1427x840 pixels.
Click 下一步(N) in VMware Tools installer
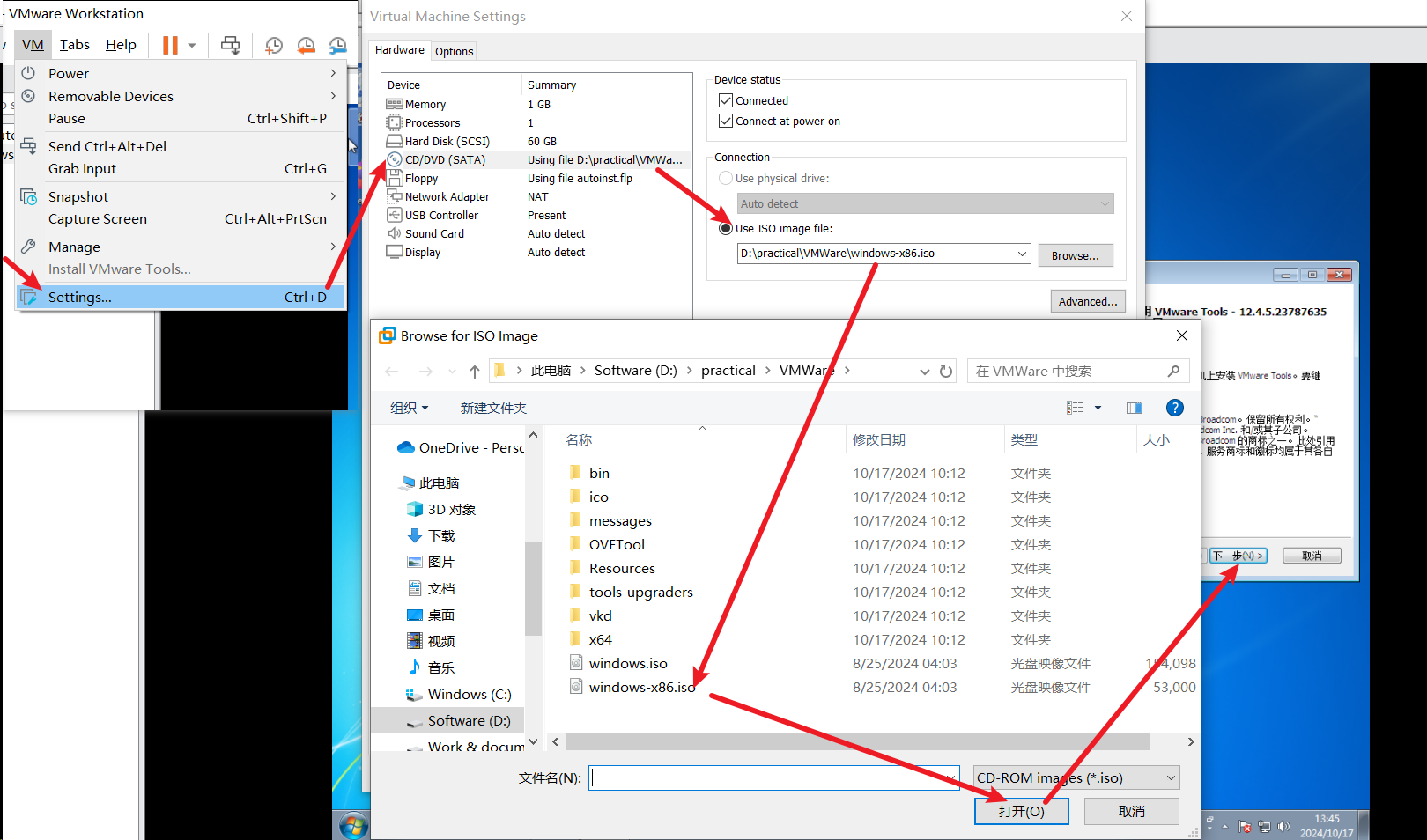click(1238, 556)
